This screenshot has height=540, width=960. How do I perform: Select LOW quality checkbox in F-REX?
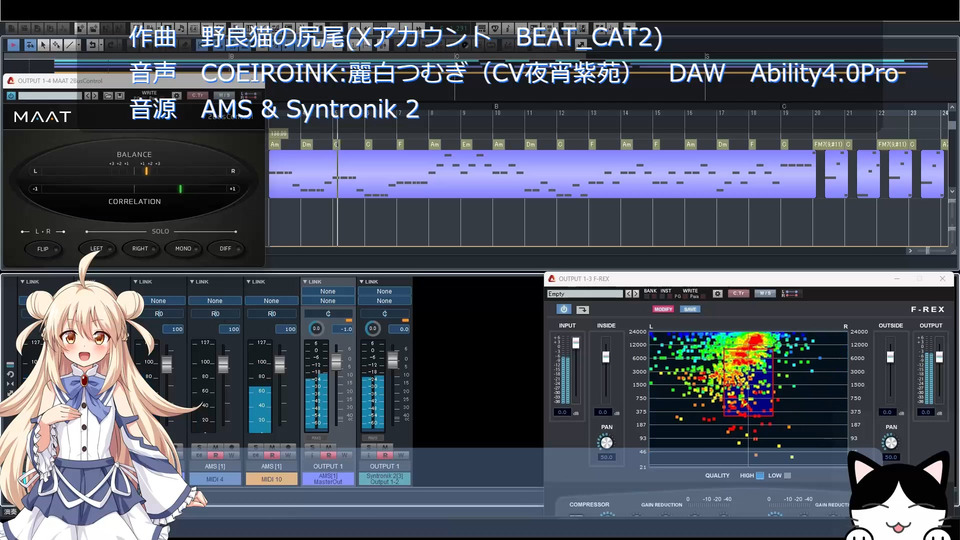tap(788, 475)
